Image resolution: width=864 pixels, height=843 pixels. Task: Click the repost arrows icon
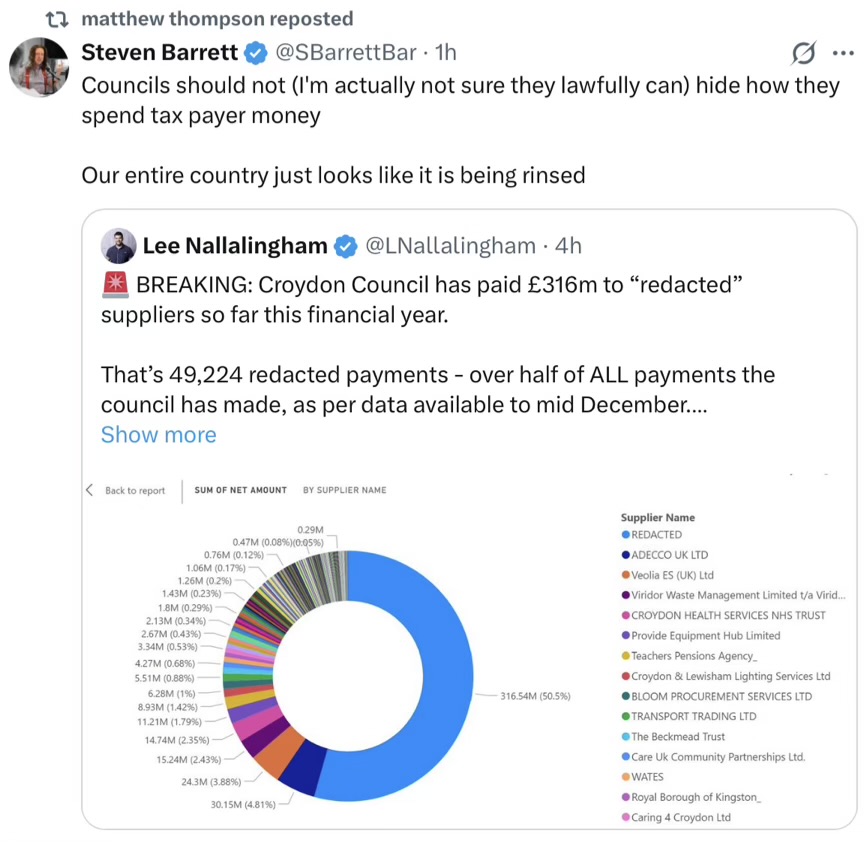57,19
